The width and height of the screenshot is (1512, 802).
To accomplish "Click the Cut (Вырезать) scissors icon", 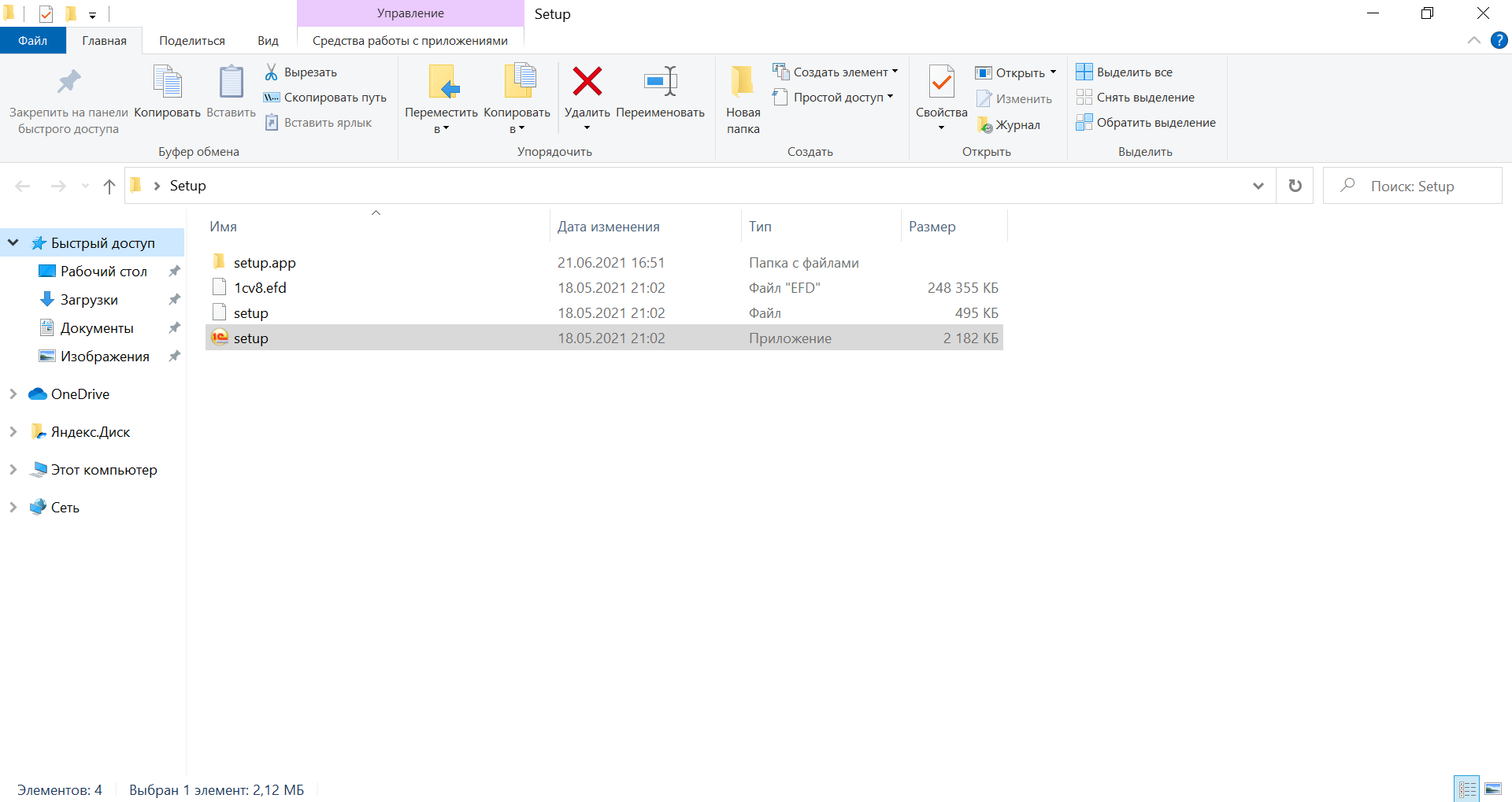I will click(272, 72).
